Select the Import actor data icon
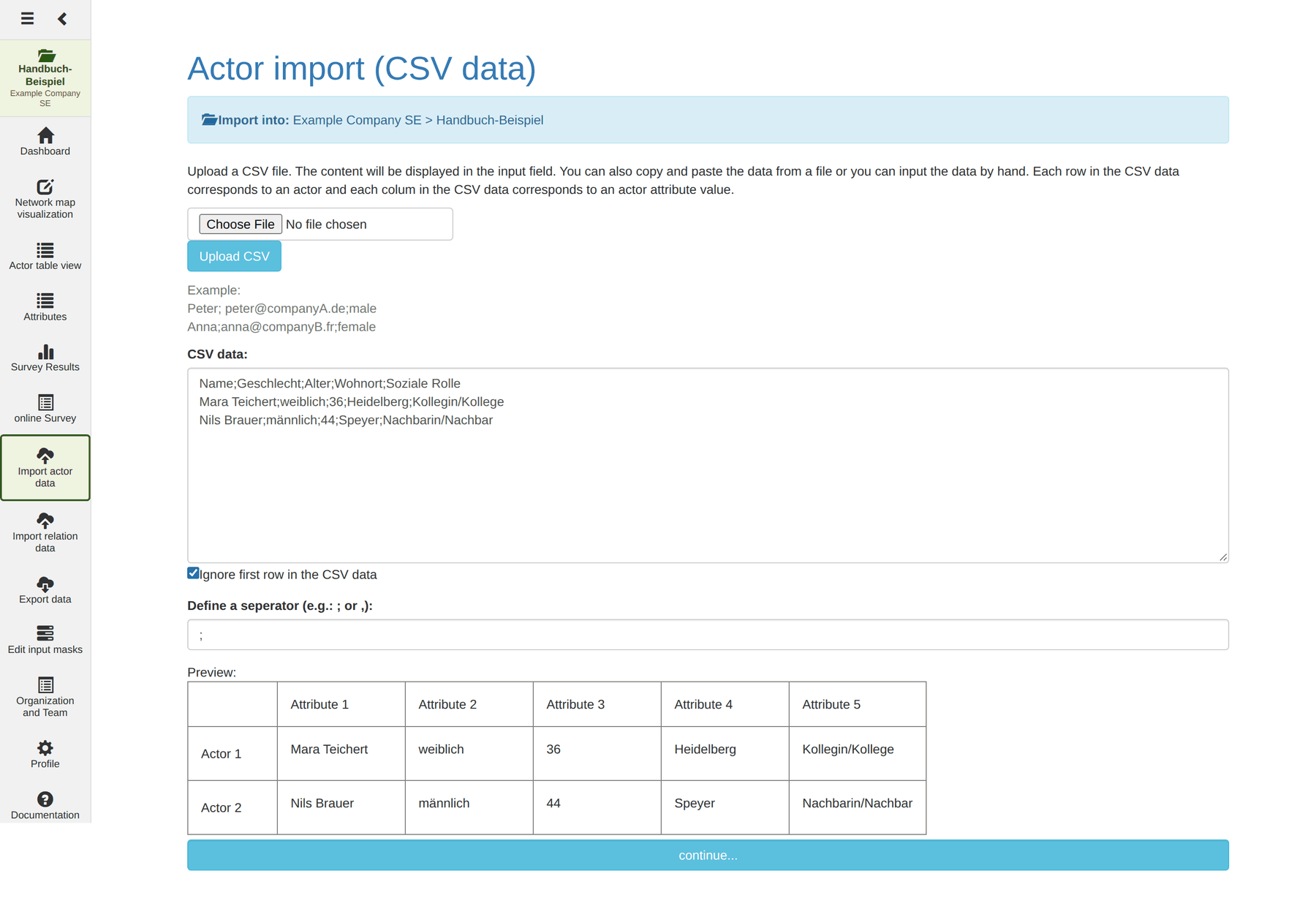Viewport: 1316px width, 898px height. tap(45, 456)
